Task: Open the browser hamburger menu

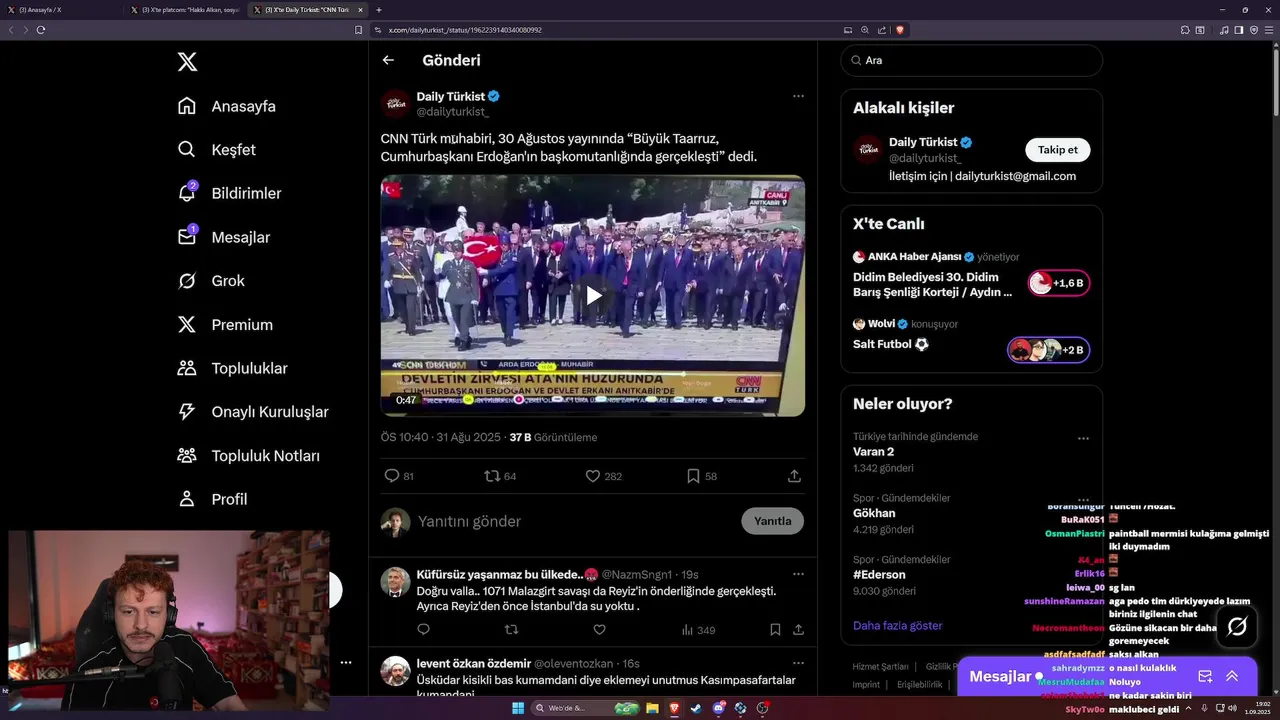Action: 1268,30
